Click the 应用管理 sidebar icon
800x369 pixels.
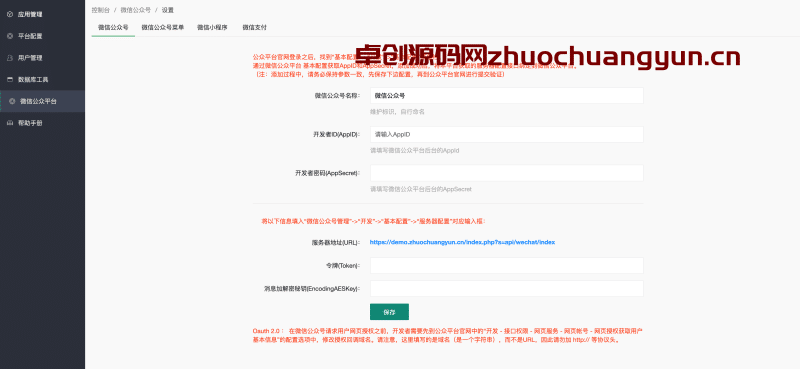[x=10, y=14]
